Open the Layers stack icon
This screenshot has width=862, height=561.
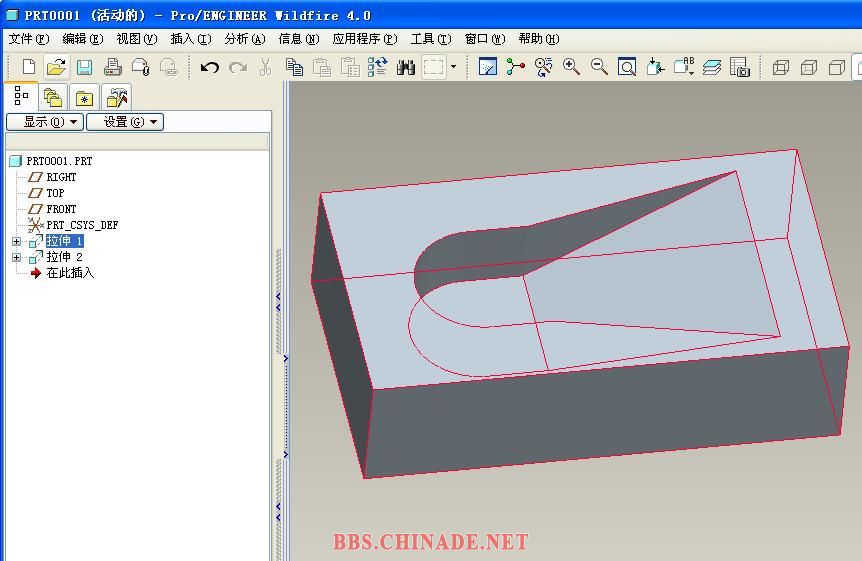coord(711,67)
